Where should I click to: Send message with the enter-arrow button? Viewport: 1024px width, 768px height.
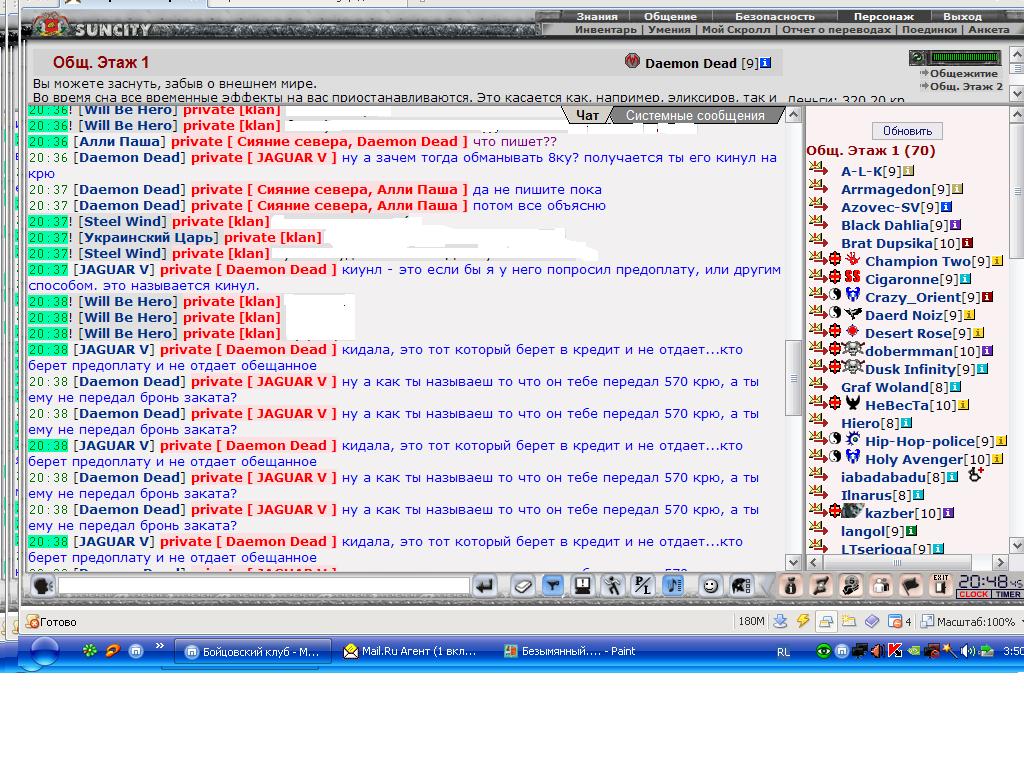485,586
